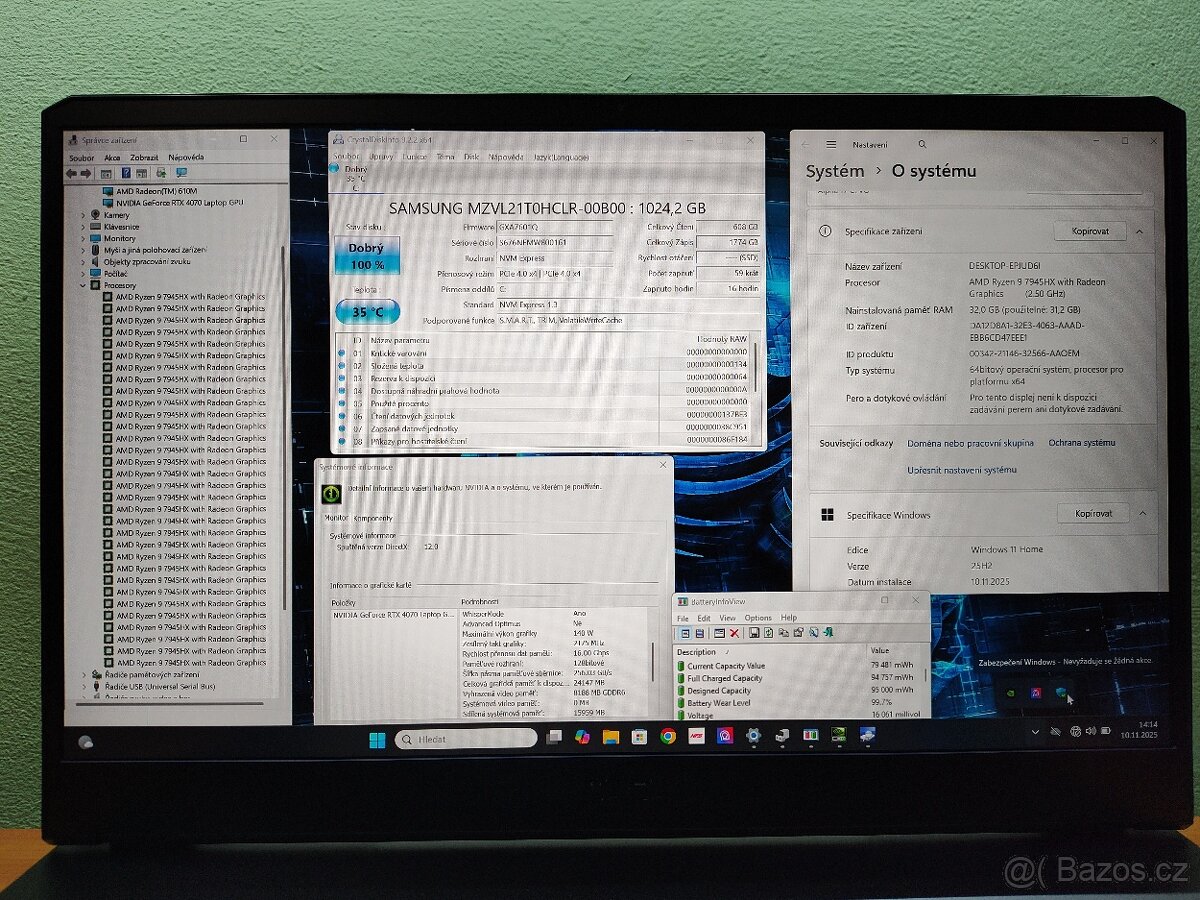1200x900 pixels.
Task: Select the Save report icon in BatteryInfoView toolbar
Action: 754,634
